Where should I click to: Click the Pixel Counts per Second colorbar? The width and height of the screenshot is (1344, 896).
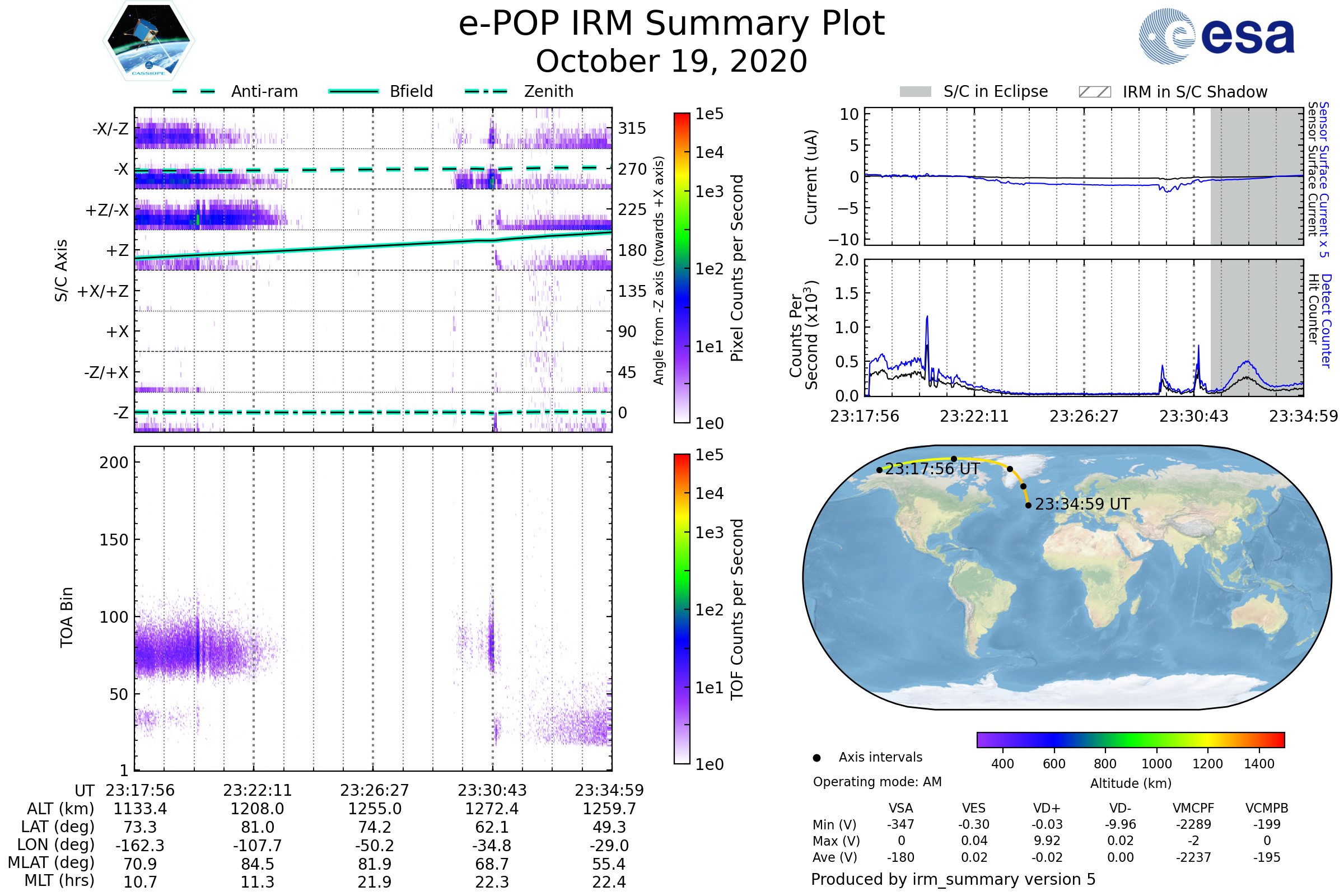coord(682,268)
